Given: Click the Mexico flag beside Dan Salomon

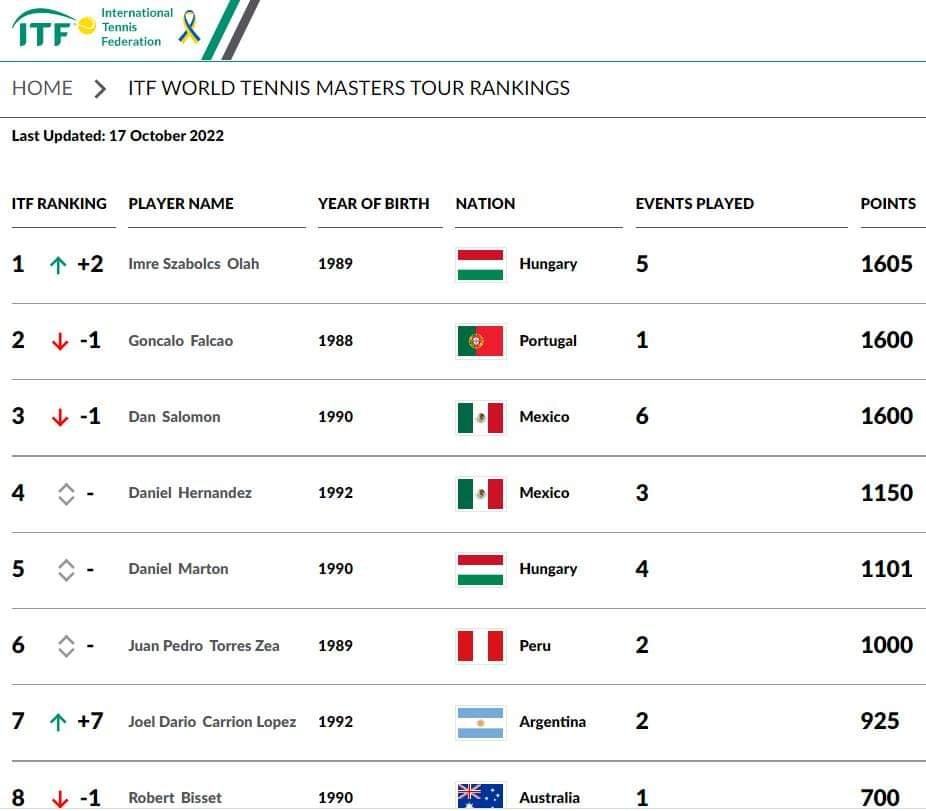Looking at the screenshot, I should click(481, 417).
